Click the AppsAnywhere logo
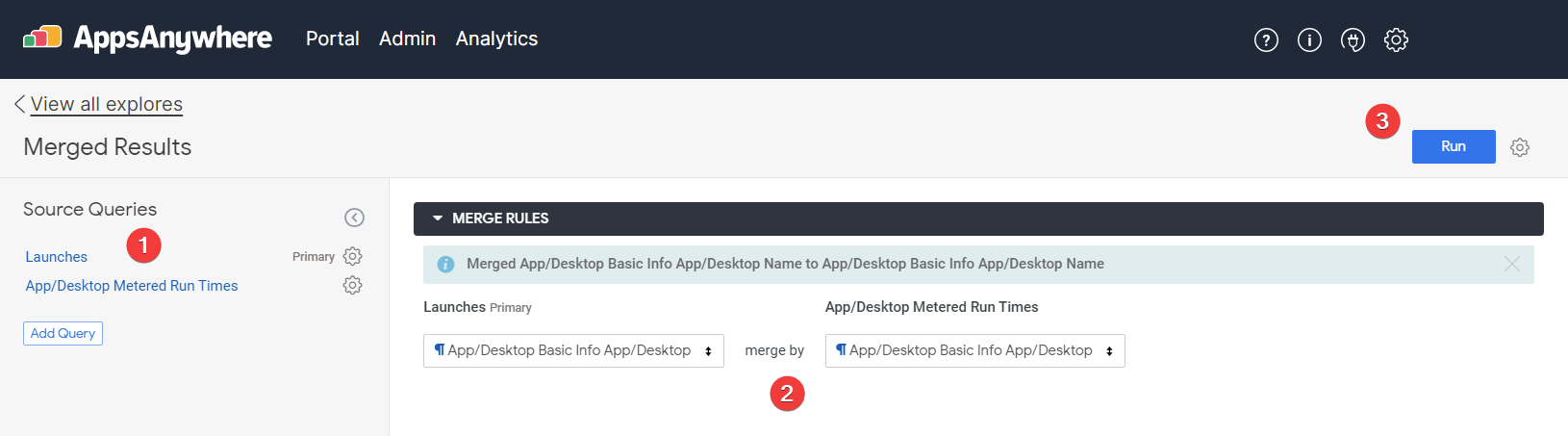 147,38
